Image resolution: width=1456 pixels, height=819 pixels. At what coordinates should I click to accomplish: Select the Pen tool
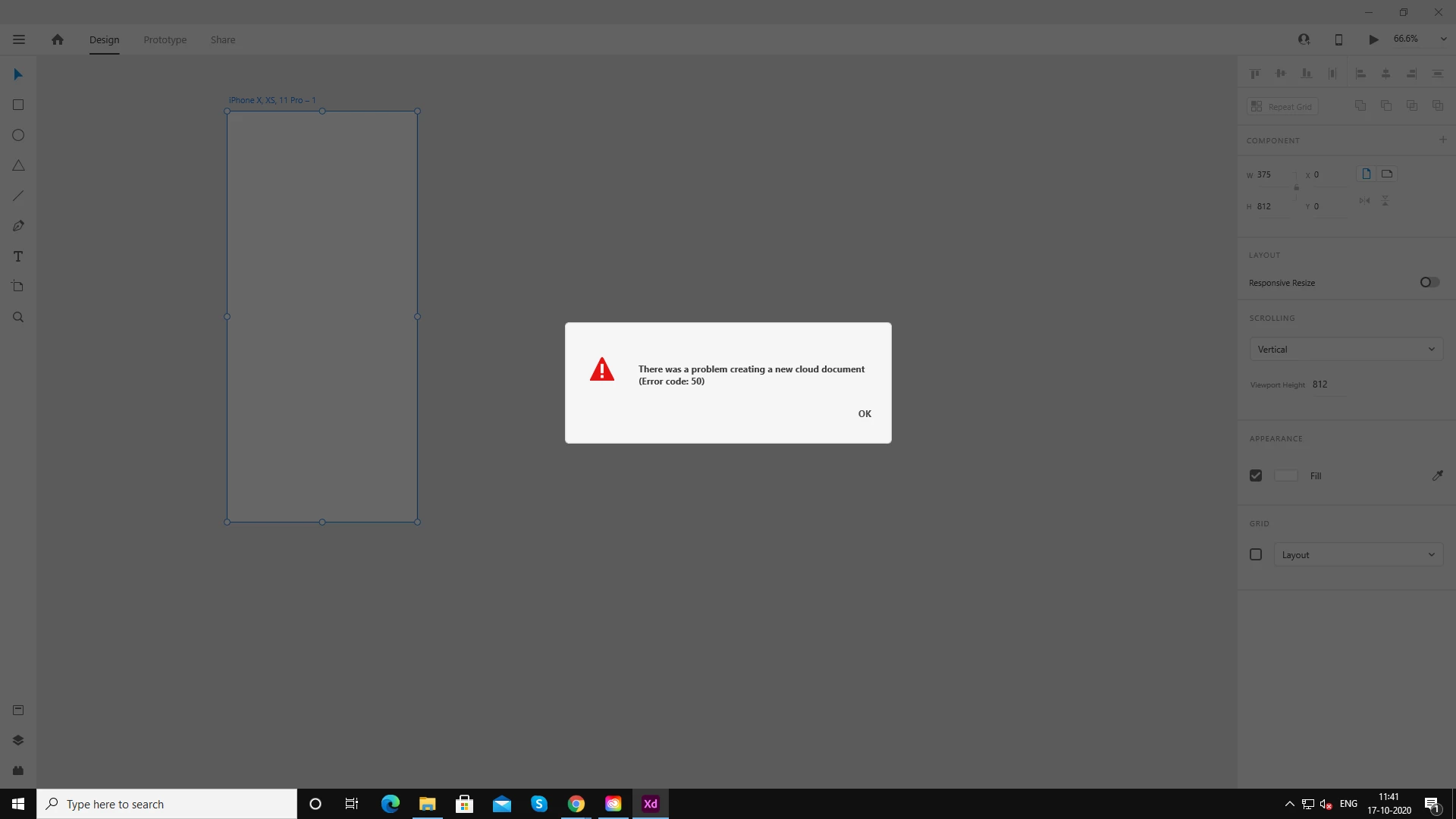pyautogui.click(x=18, y=226)
